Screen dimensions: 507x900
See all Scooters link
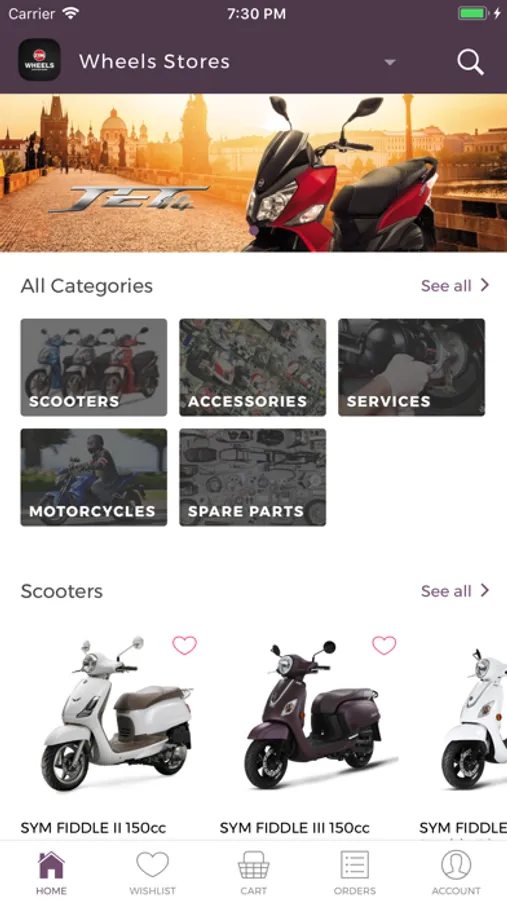click(455, 591)
